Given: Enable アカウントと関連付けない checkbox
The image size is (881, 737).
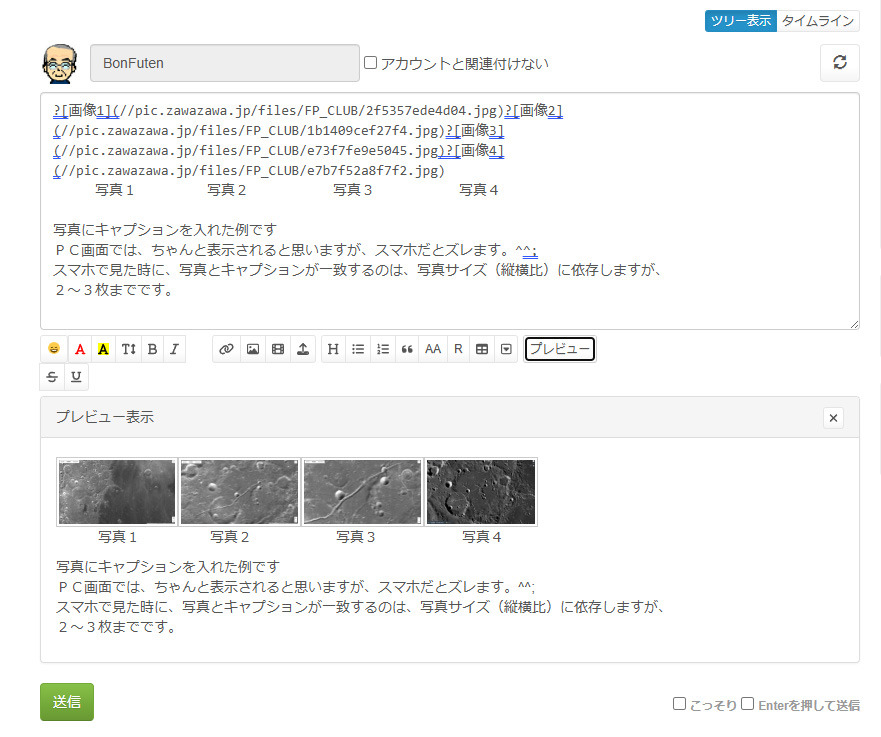Looking at the screenshot, I should (371, 63).
